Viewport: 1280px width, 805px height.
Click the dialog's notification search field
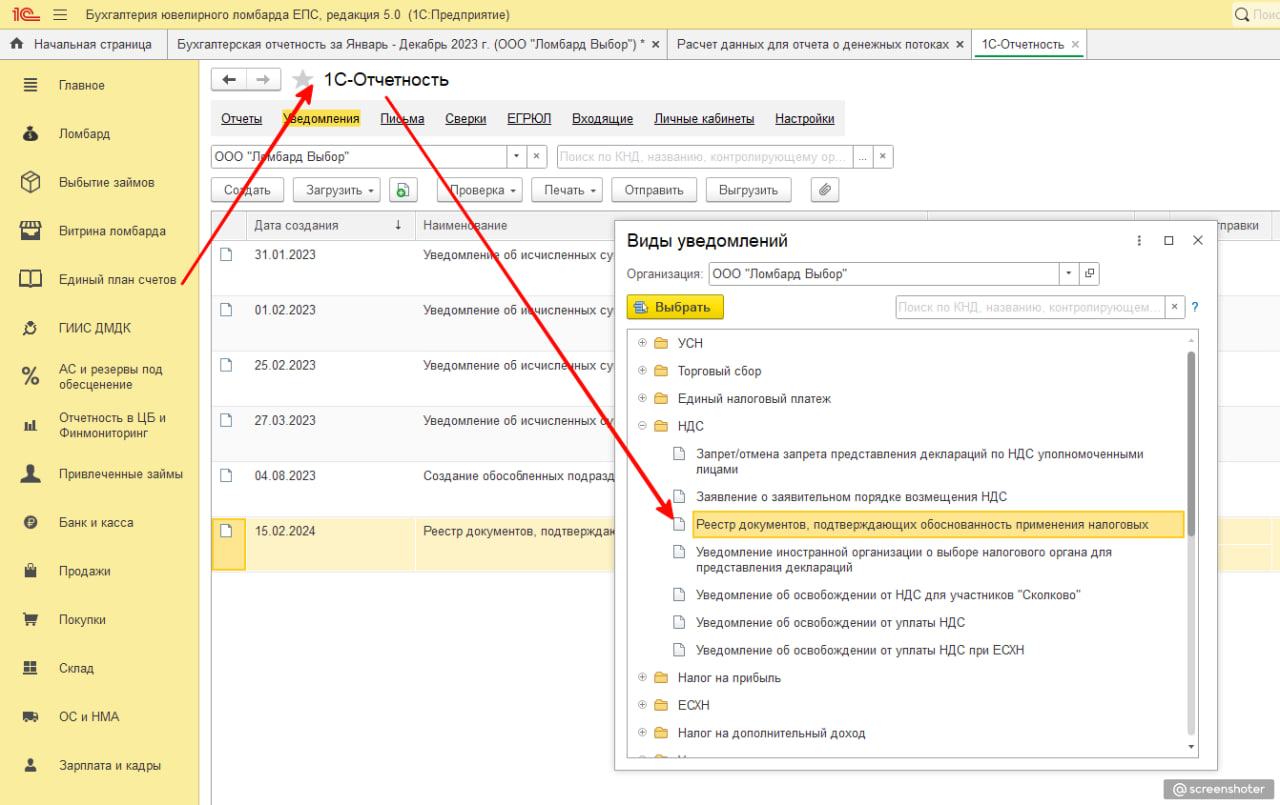1031,307
